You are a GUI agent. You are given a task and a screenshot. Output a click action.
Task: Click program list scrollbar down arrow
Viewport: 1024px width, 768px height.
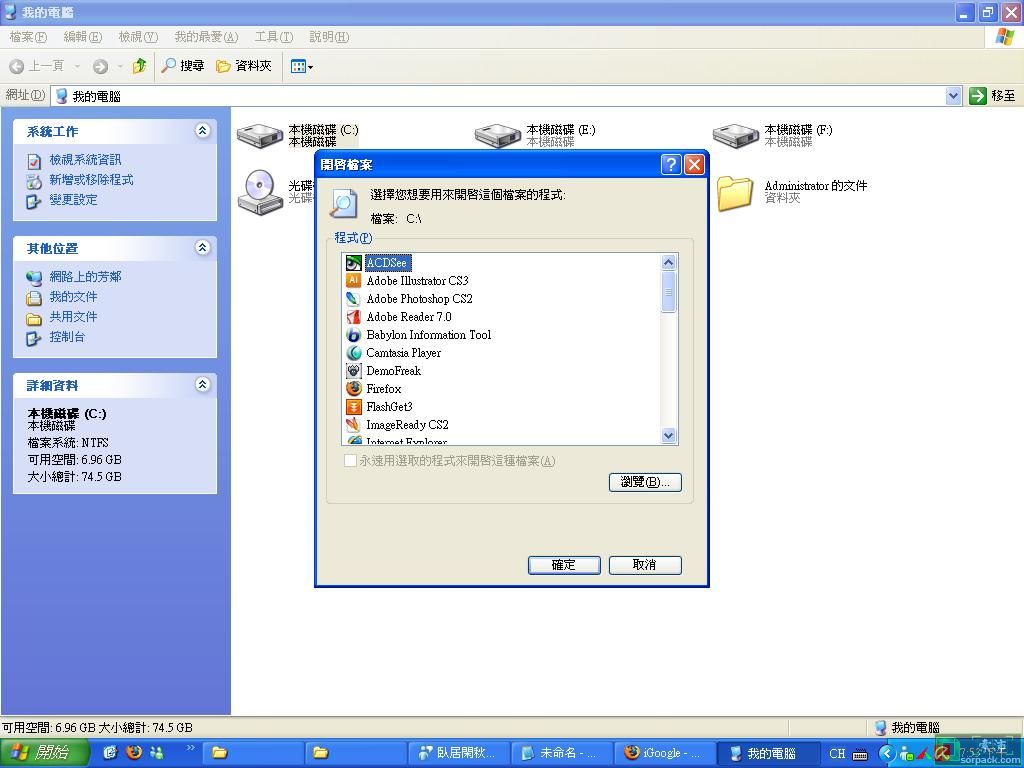[x=669, y=436]
